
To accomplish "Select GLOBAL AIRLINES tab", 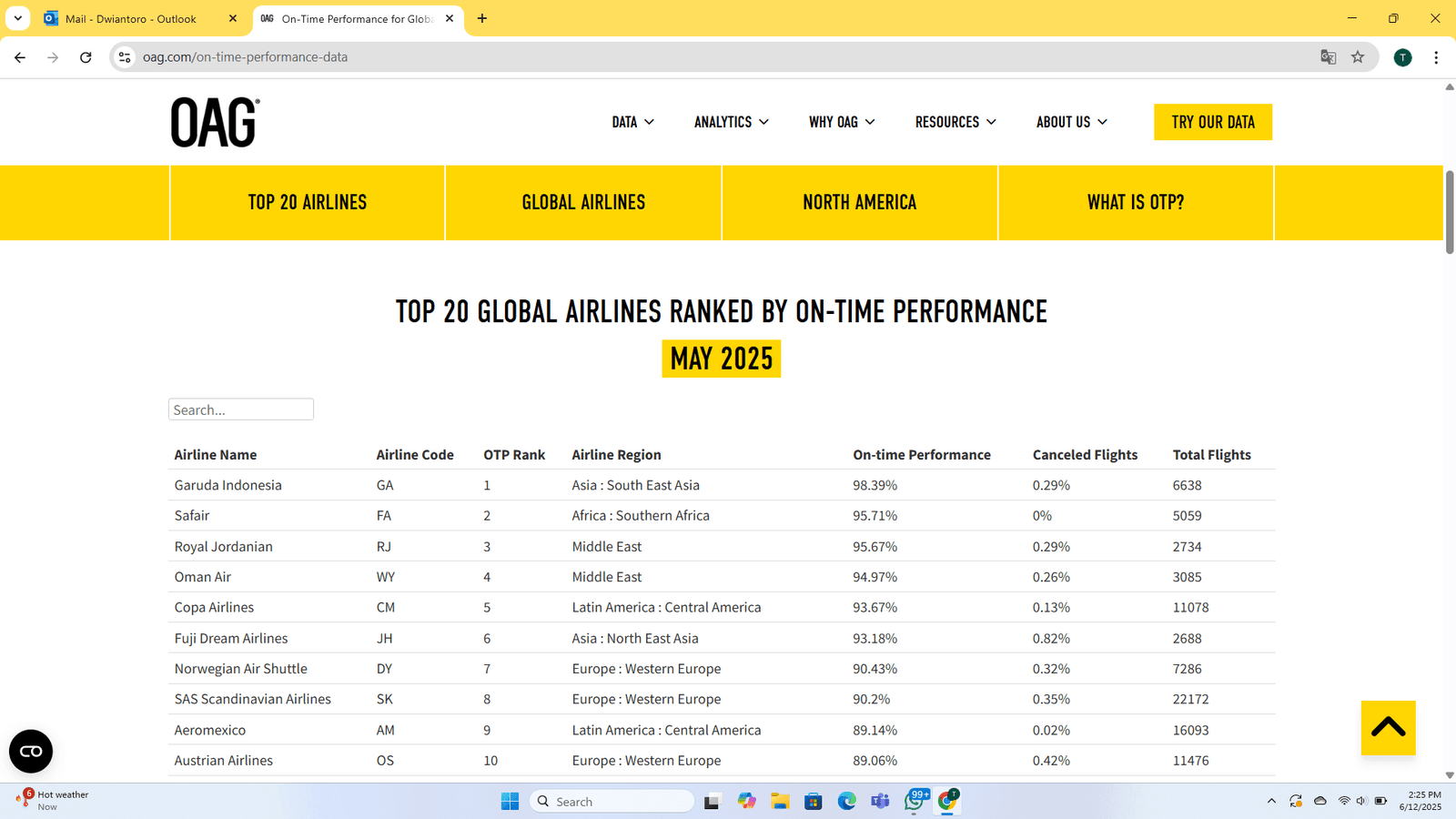I will [x=583, y=203].
